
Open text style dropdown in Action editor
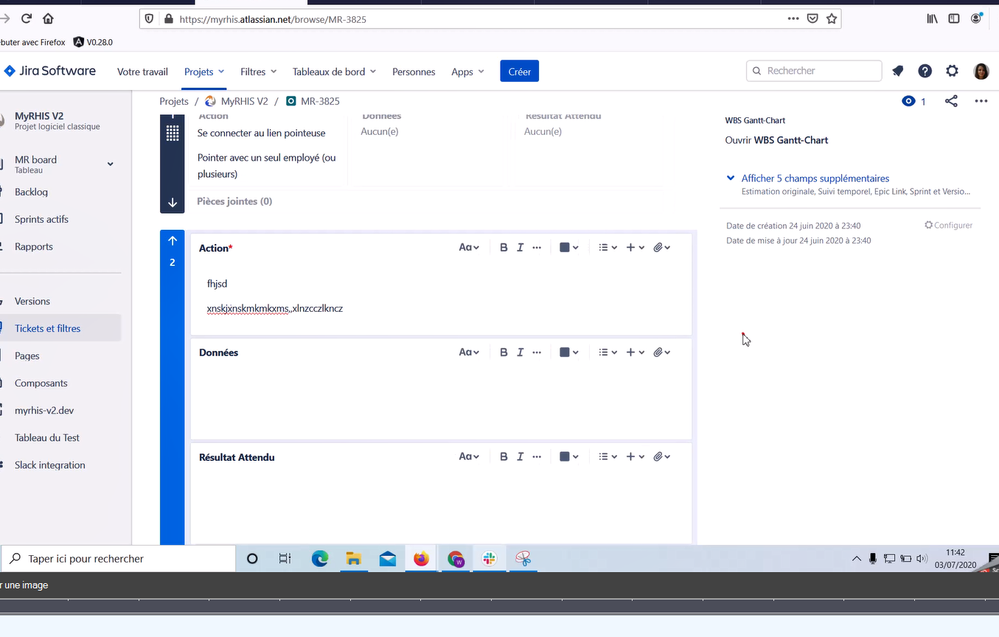coord(468,248)
